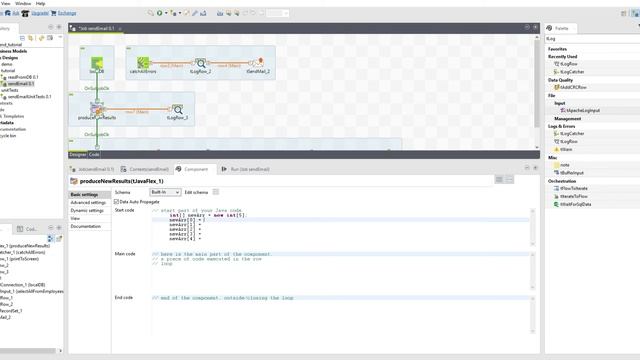Viewport: 640px width, 360px height.
Task: Open the Run button dropdown arrow
Action: 166,13
